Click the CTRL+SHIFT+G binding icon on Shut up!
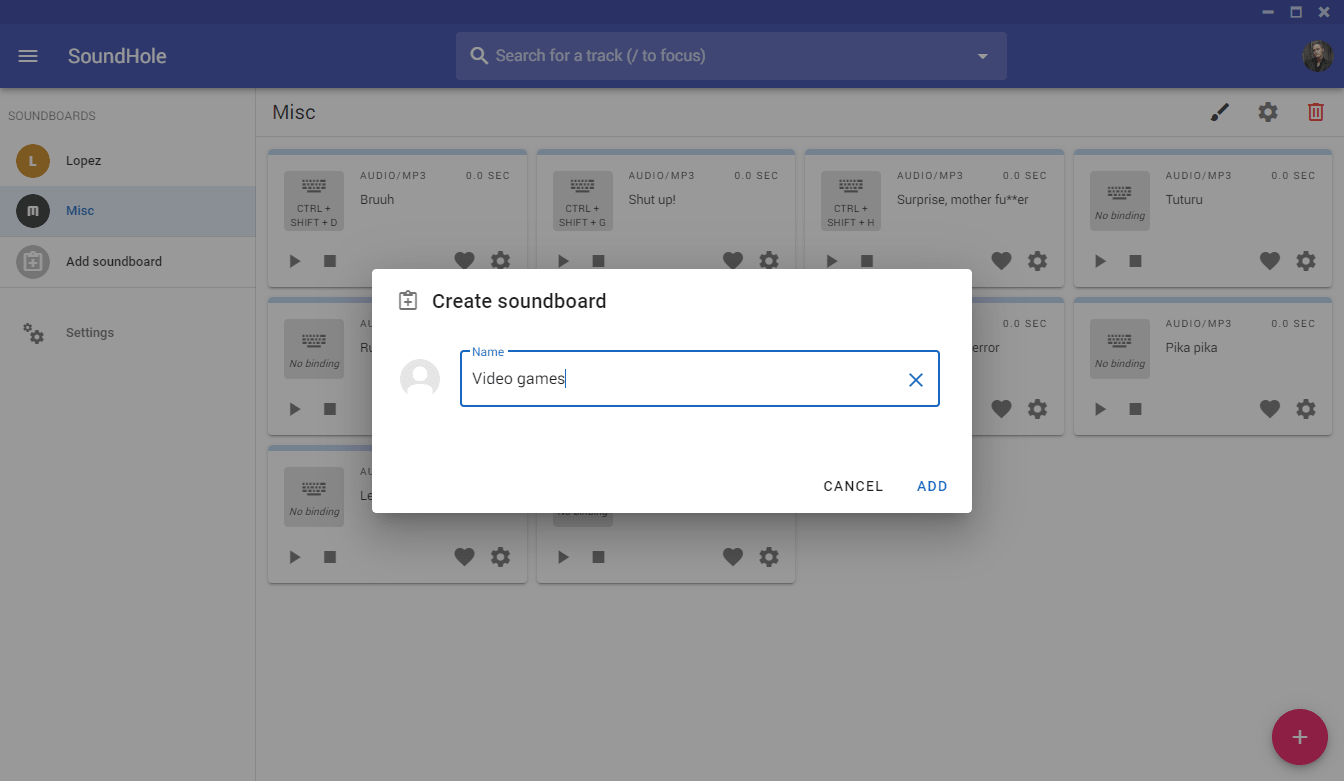This screenshot has width=1344, height=781. [582, 200]
